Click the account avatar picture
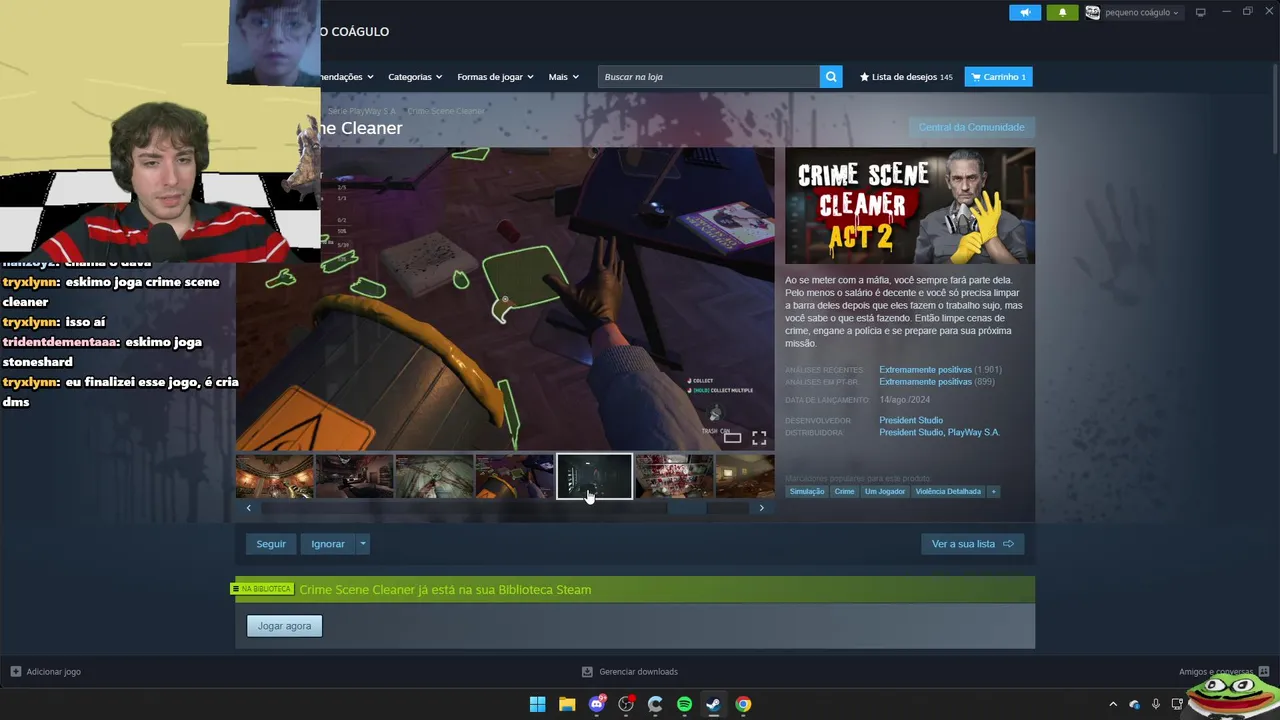This screenshot has width=1280, height=720. [x=1093, y=12]
